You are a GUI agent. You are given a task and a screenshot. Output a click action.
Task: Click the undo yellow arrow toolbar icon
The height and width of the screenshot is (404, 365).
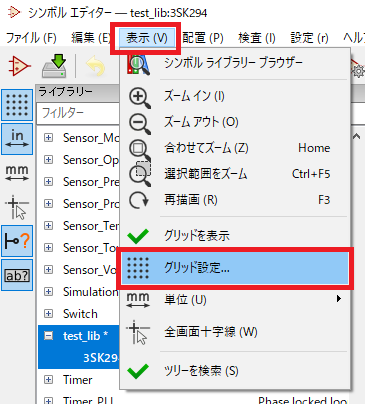click(96, 66)
